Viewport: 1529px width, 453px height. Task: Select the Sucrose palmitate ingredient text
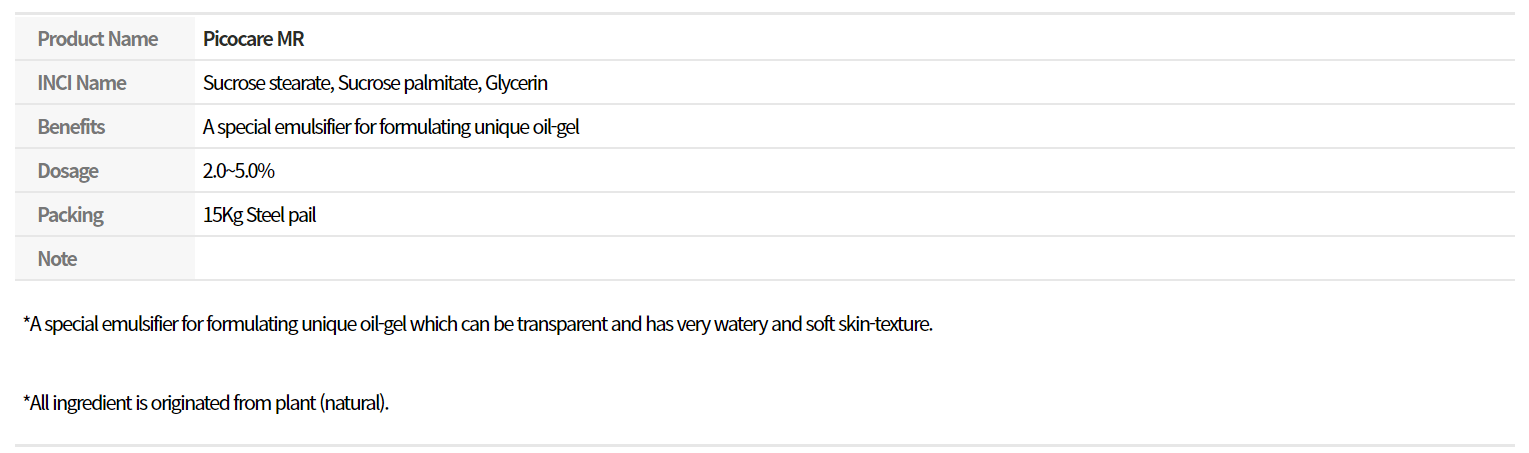click(x=408, y=83)
